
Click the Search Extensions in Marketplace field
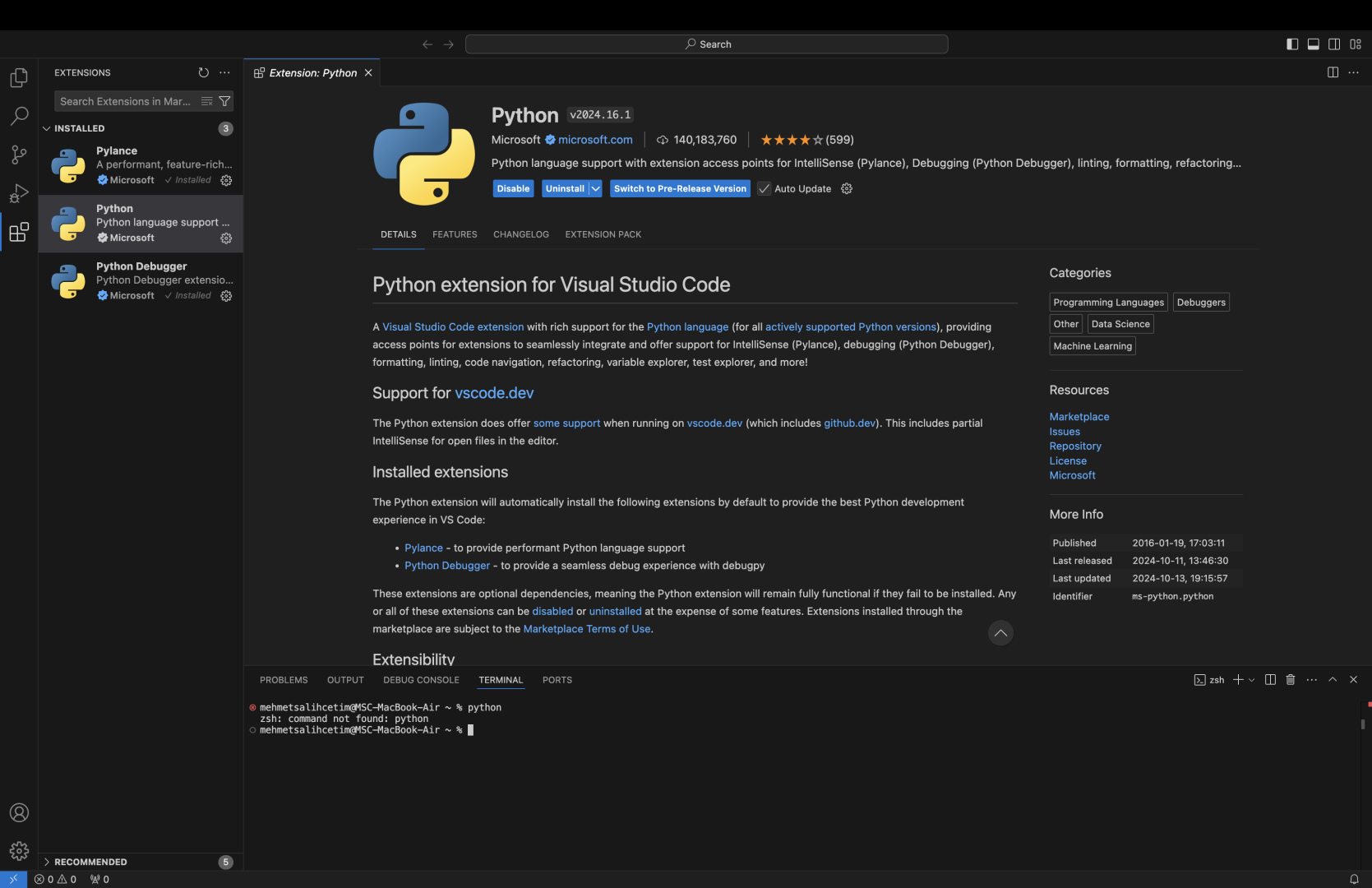(125, 101)
